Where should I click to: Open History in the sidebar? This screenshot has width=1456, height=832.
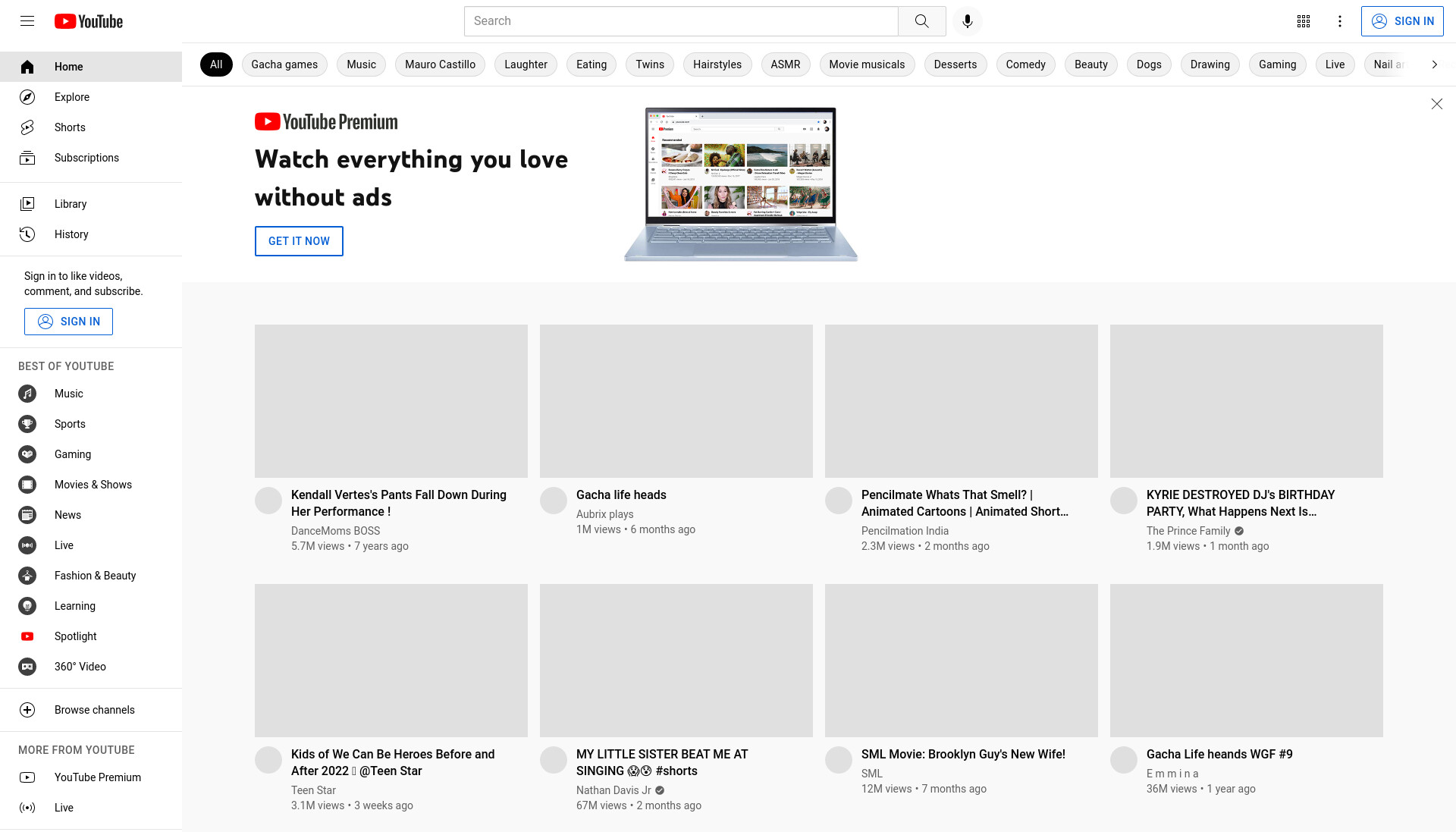[91, 234]
